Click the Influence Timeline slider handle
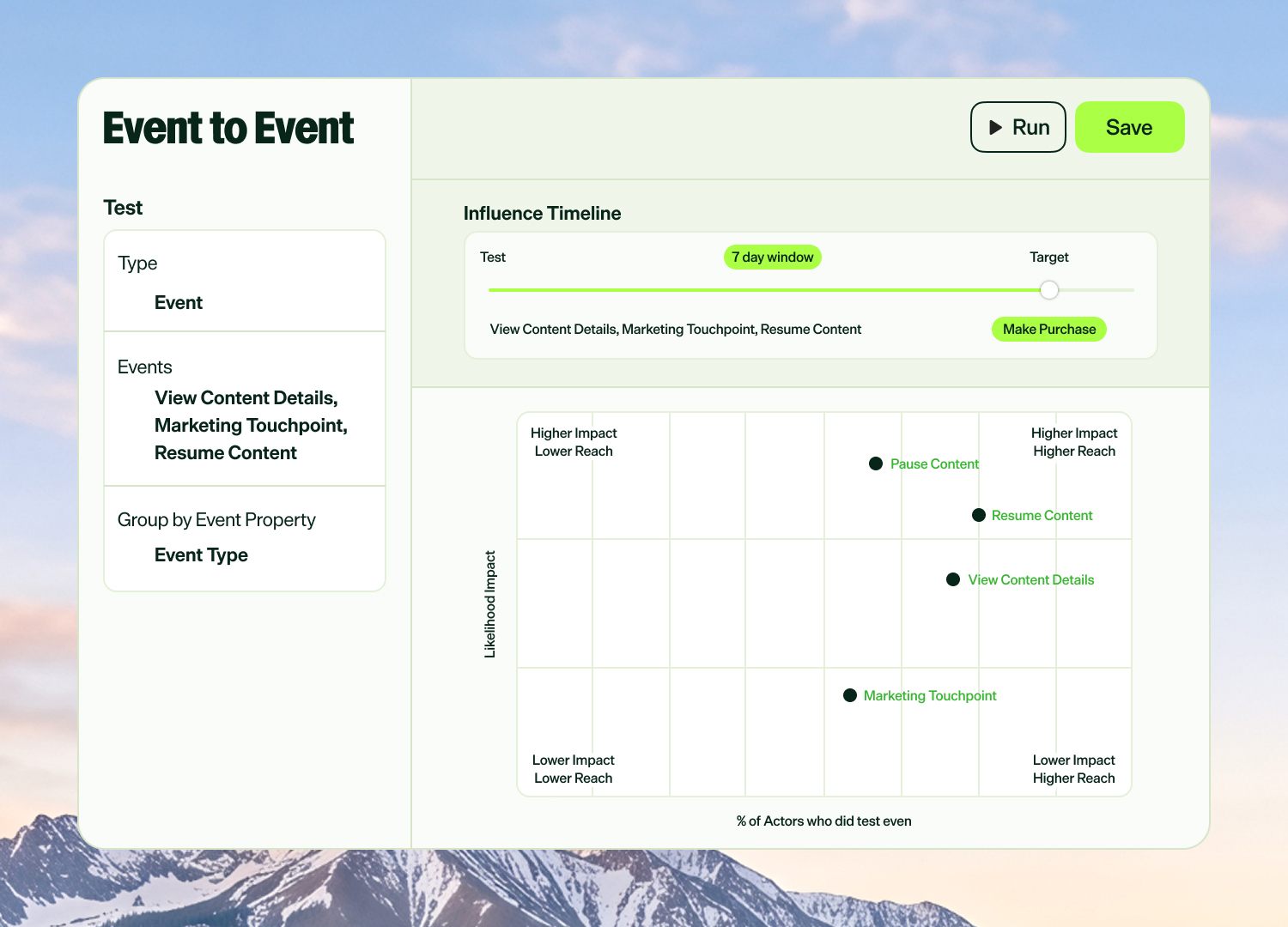1288x927 pixels. tap(1048, 290)
